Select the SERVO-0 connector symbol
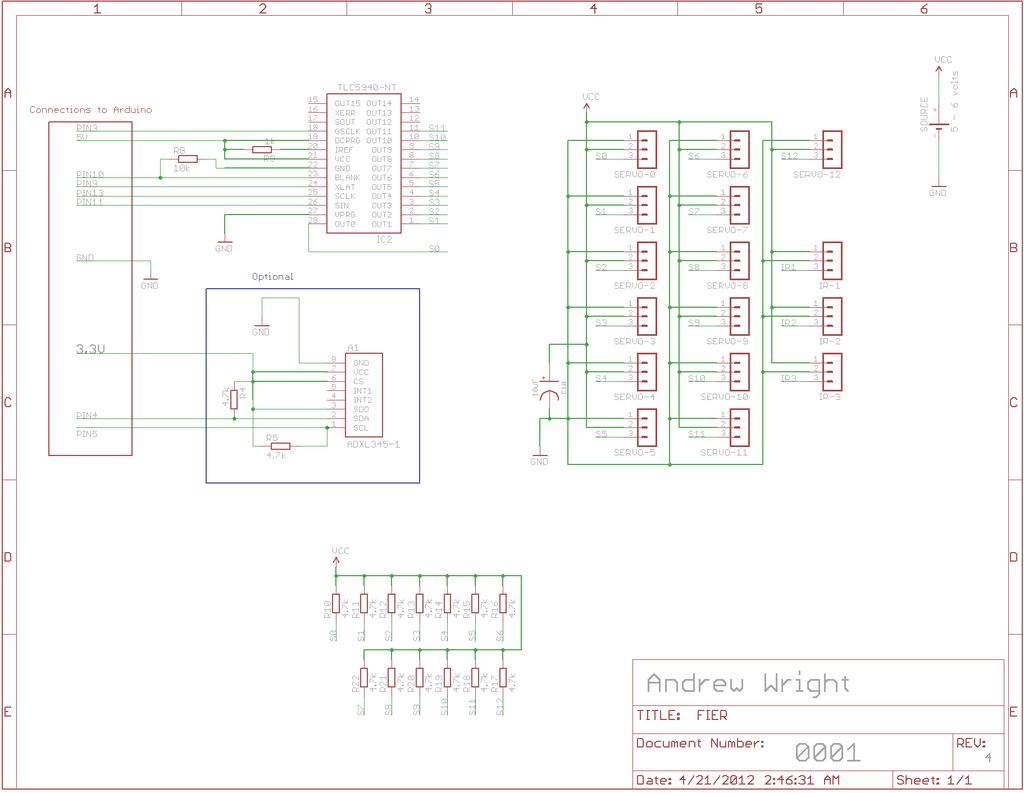The image size is (1024, 793). [645, 151]
